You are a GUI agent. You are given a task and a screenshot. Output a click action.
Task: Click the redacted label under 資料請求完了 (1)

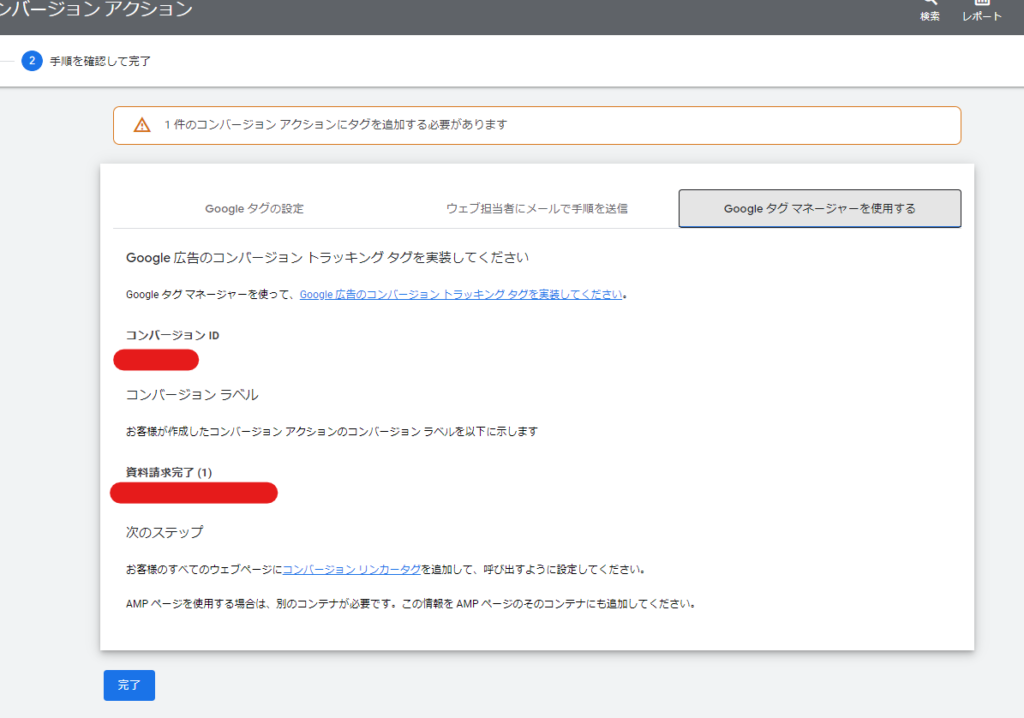point(194,492)
